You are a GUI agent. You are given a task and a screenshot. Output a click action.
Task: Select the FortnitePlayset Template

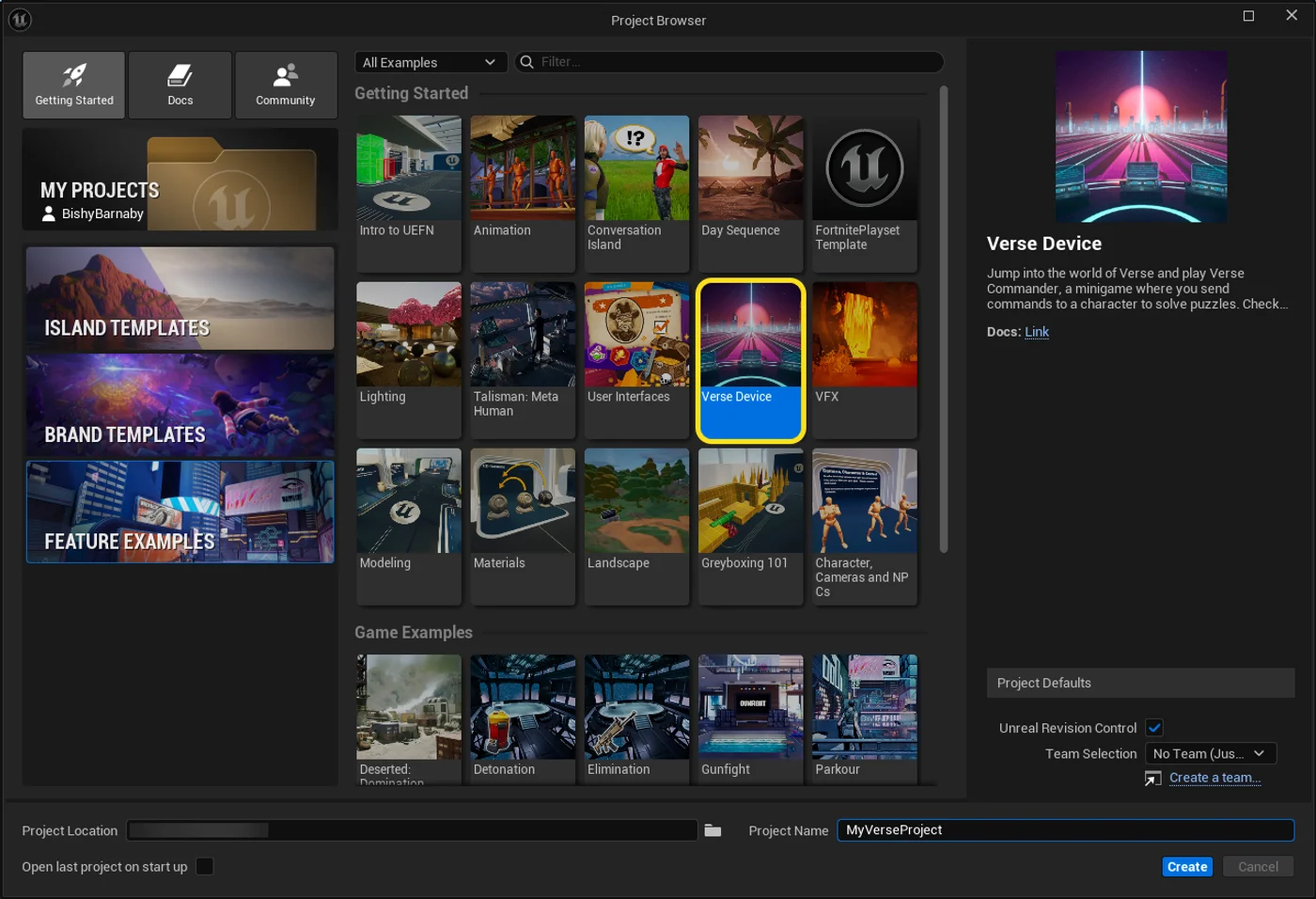pyautogui.click(x=865, y=193)
